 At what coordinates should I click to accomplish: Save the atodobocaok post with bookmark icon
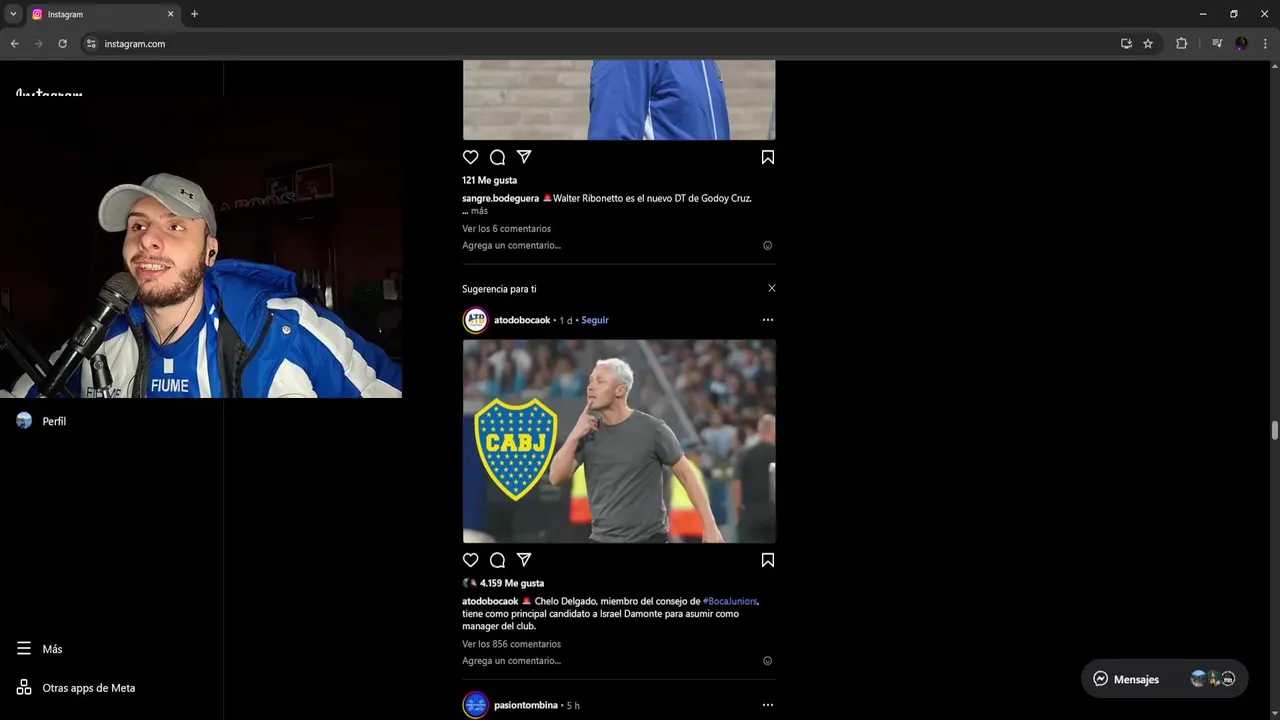768,560
